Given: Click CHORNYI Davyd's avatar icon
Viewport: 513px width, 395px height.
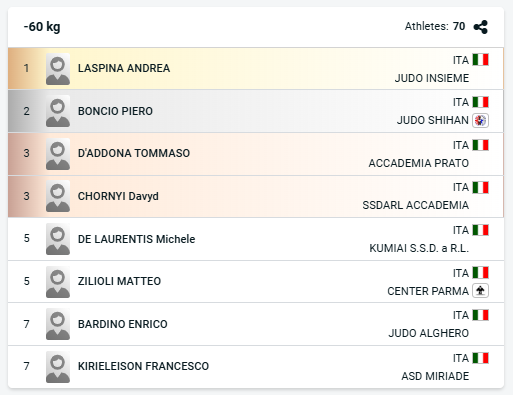Looking at the screenshot, I should 58,196.
